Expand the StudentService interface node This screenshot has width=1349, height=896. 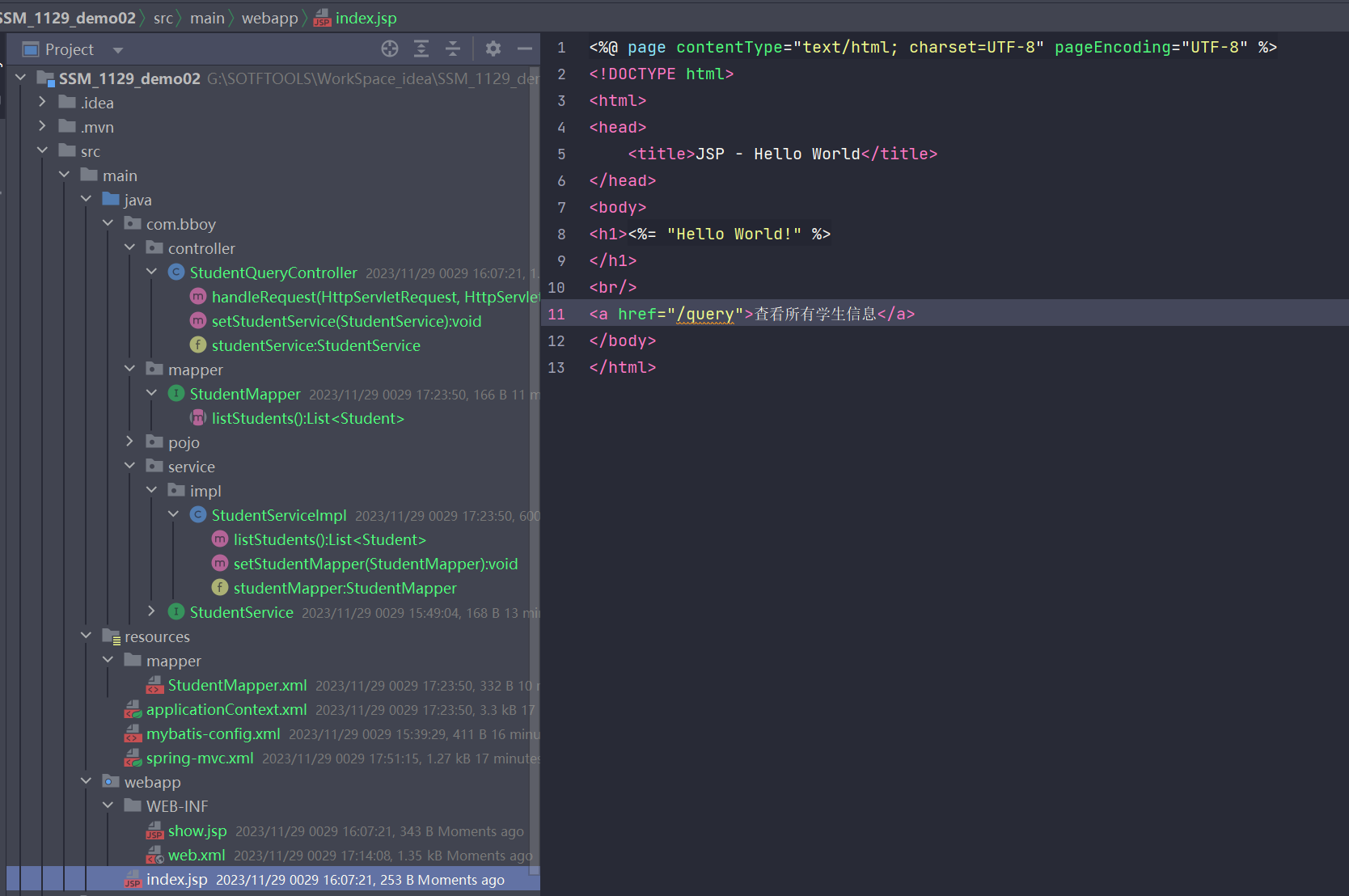click(x=152, y=611)
